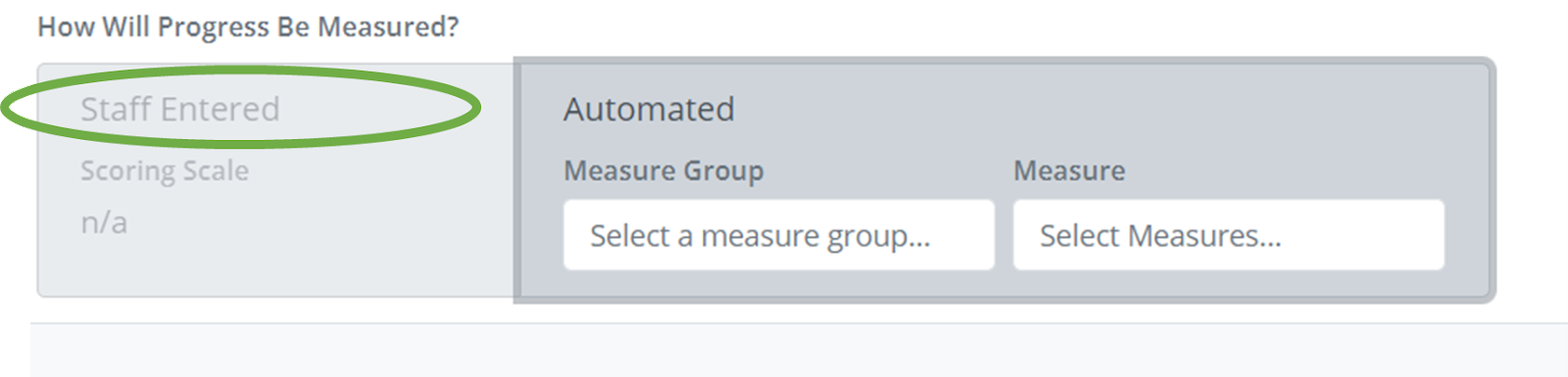
Task: Click the How Will Progress Be Measured heading
Action: (x=248, y=26)
